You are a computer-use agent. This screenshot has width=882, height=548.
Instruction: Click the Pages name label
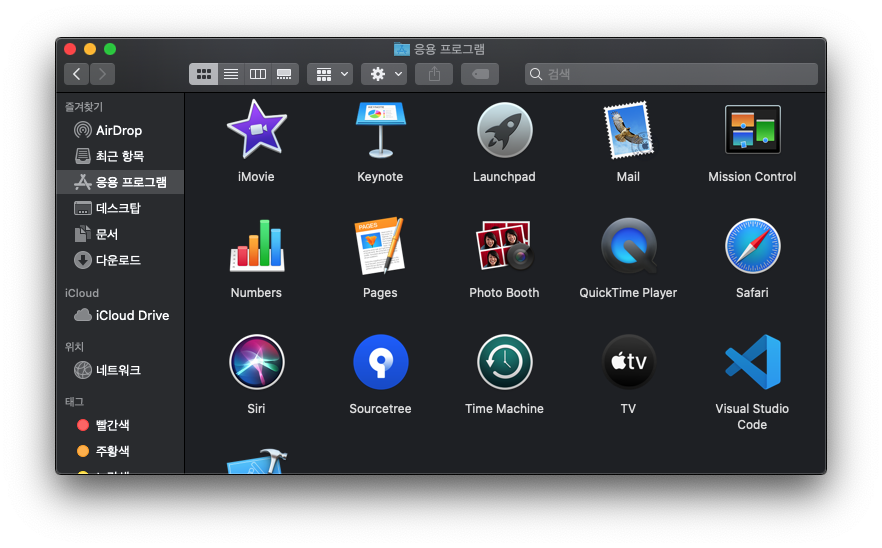[x=380, y=293]
